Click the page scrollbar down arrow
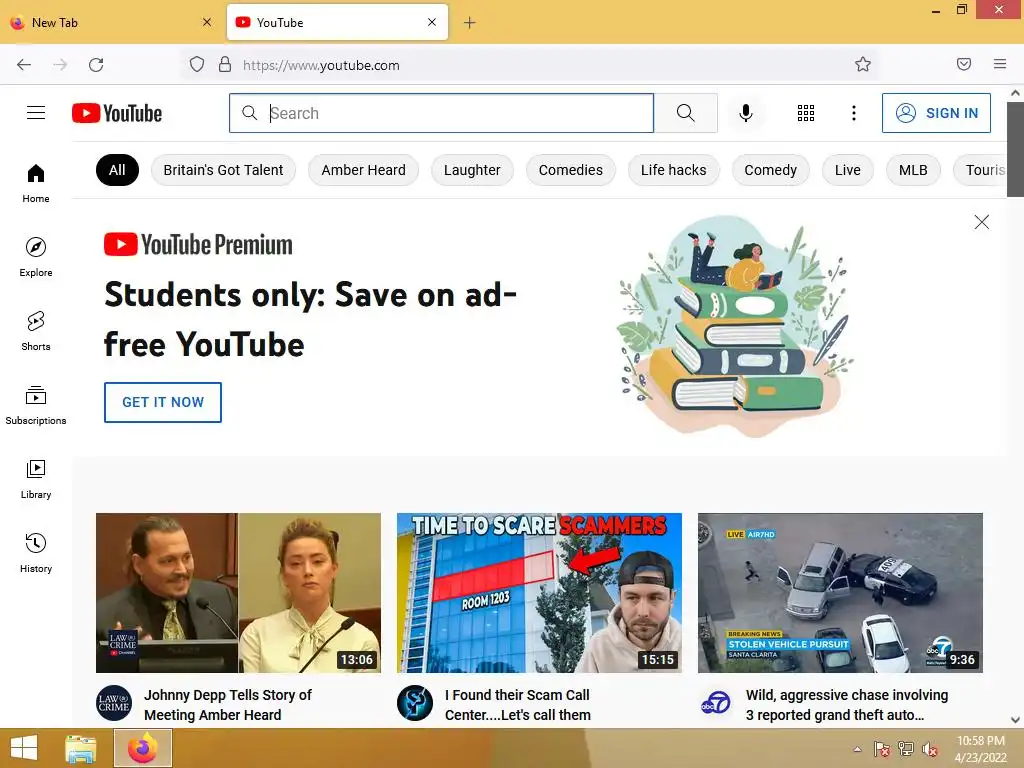This screenshot has width=1024, height=768. [x=1016, y=720]
